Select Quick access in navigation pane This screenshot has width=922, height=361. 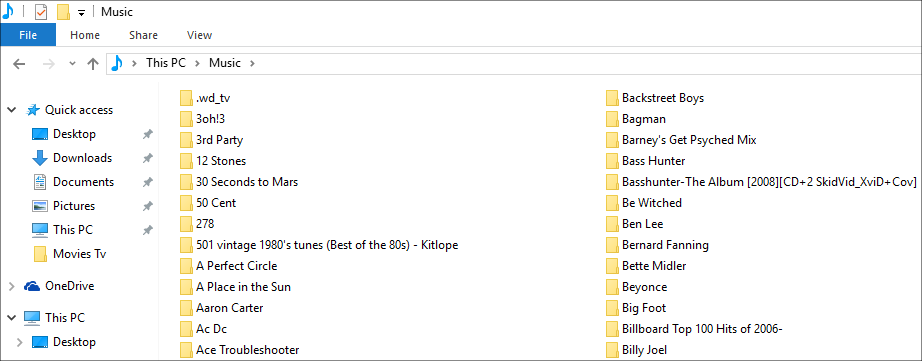coord(79,110)
